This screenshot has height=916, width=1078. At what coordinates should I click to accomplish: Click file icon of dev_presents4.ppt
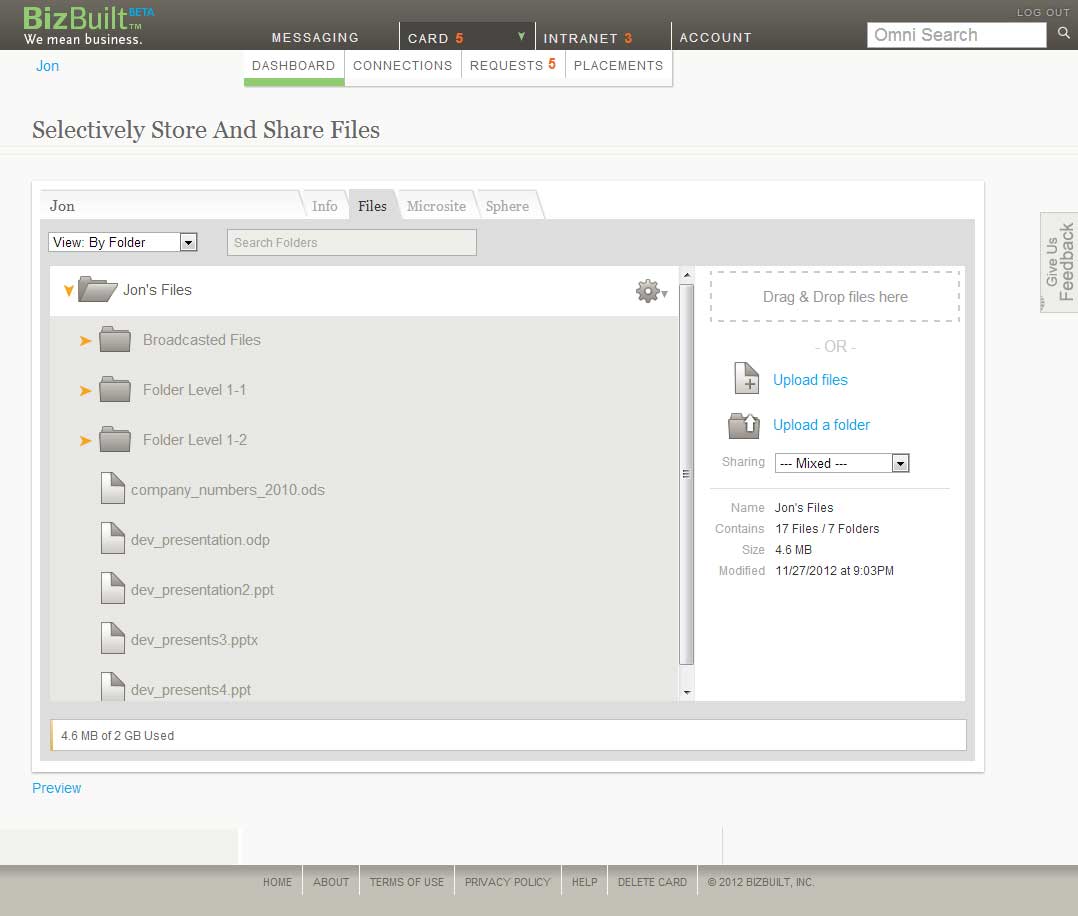[x=113, y=687]
